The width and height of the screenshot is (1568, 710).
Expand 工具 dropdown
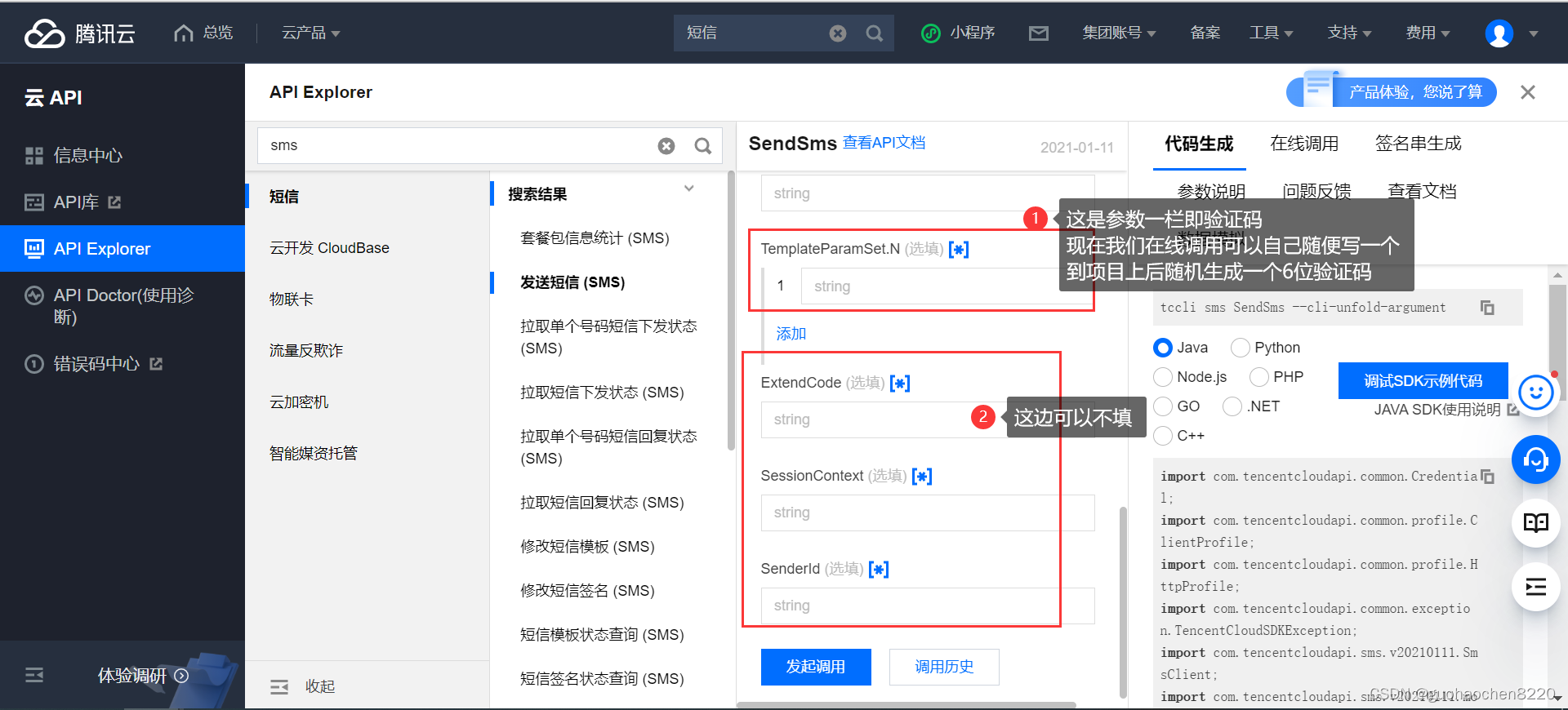pyautogui.click(x=1271, y=33)
